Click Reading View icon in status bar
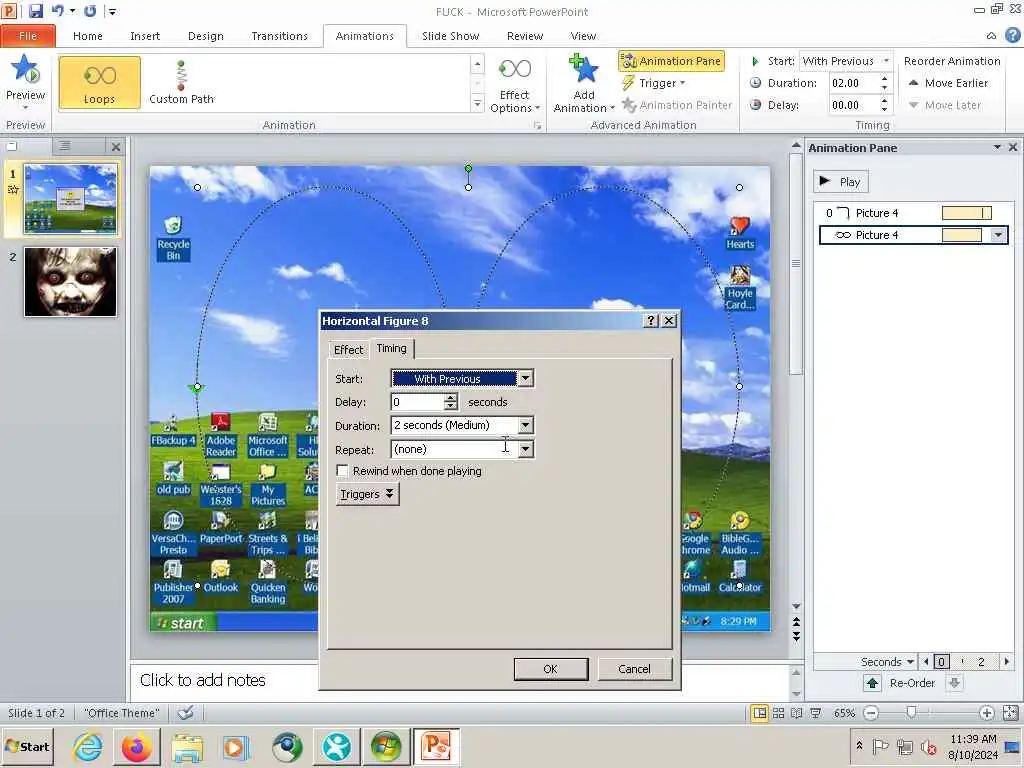This screenshot has width=1024, height=768. pos(797,713)
